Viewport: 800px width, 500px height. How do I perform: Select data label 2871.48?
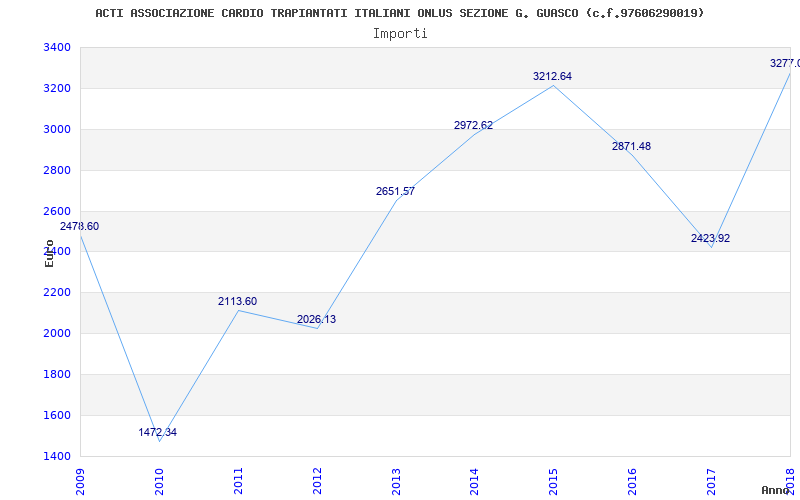632,146
